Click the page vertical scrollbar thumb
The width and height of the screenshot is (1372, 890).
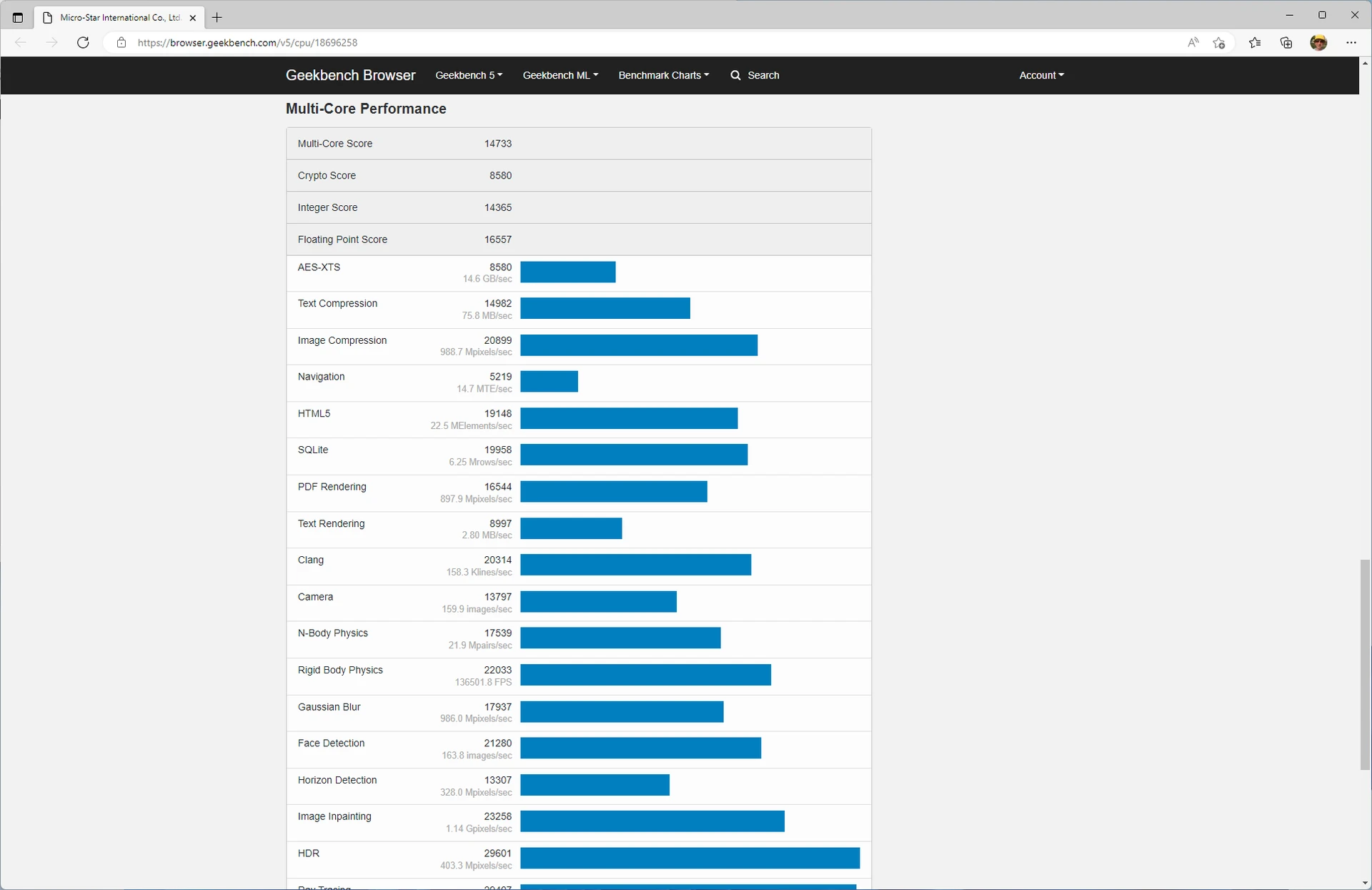(x=1365, y=665)
